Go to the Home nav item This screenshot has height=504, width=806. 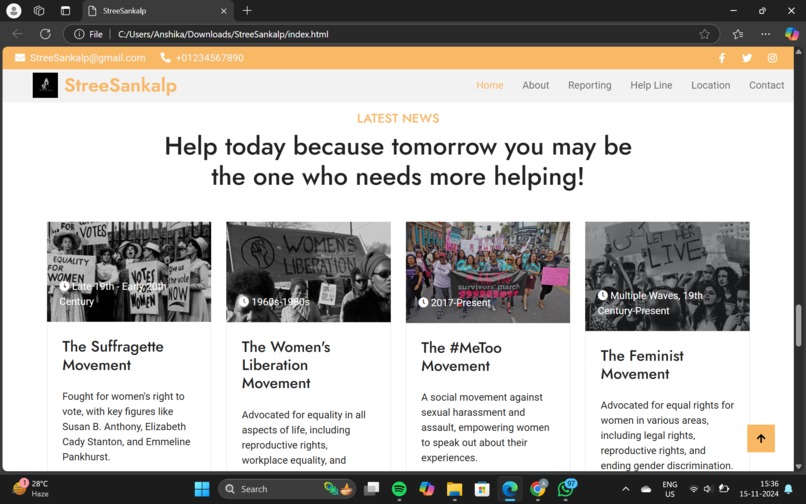tap(489, 85)
